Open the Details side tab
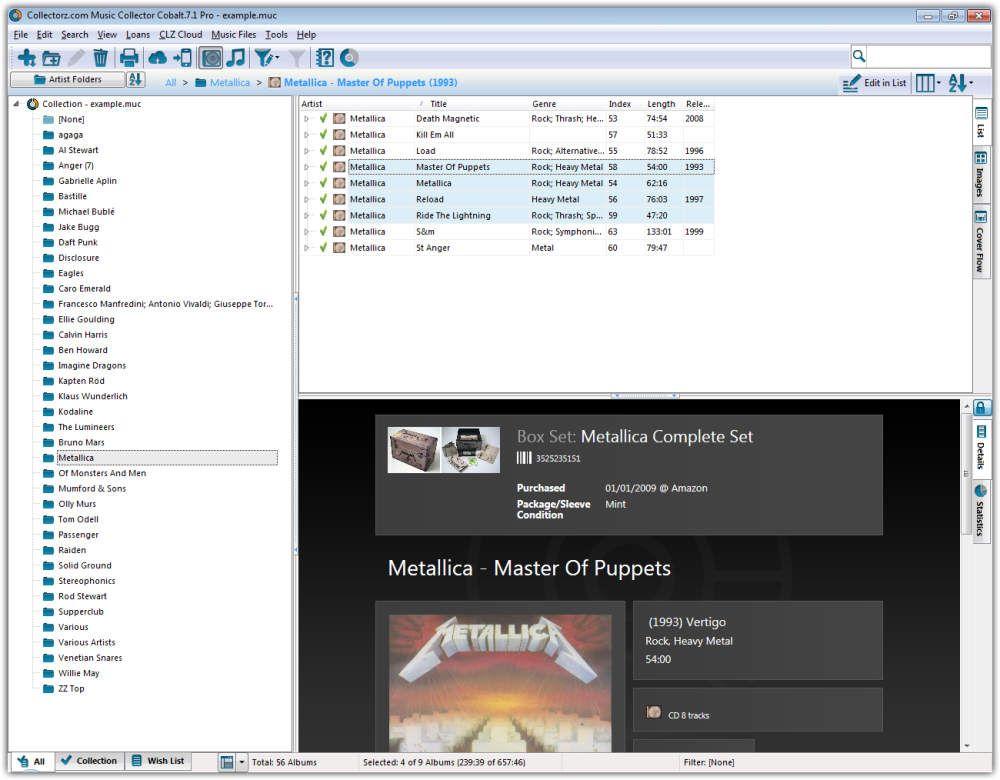Screen dimensions: 1000x780 [x=981, y=447]
